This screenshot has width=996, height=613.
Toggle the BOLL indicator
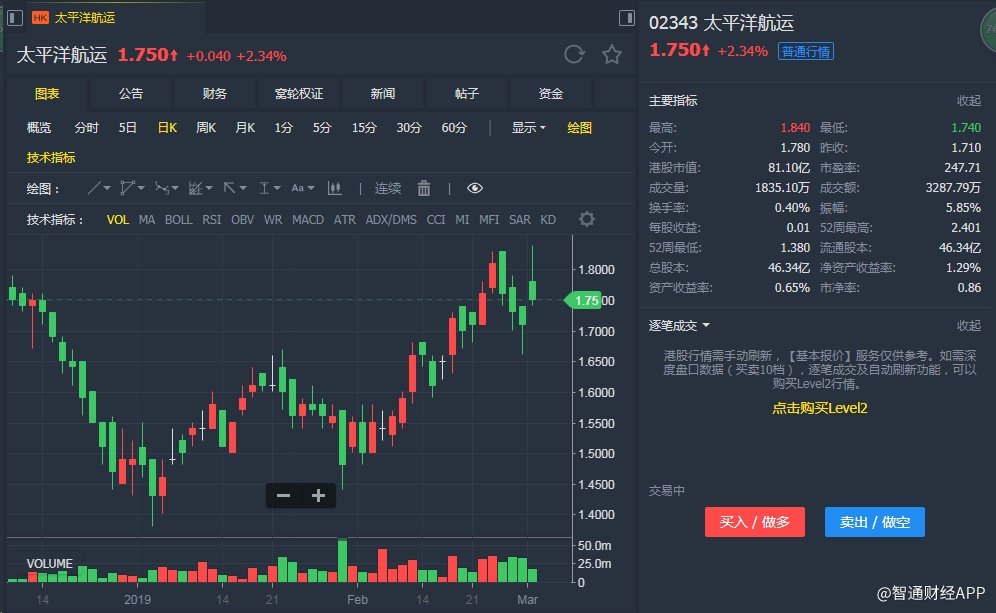(178, 220)
